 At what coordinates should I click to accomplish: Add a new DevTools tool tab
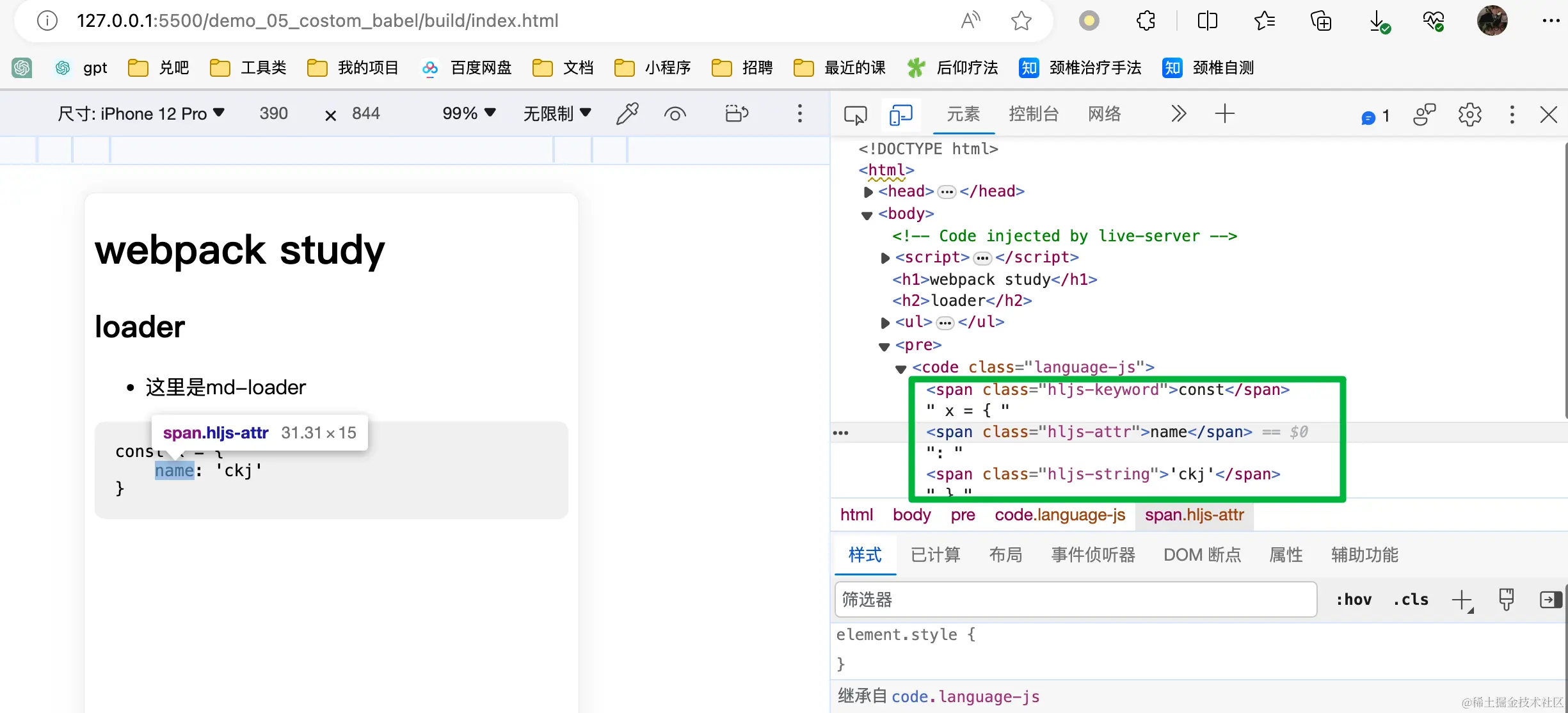(1224, 114)
